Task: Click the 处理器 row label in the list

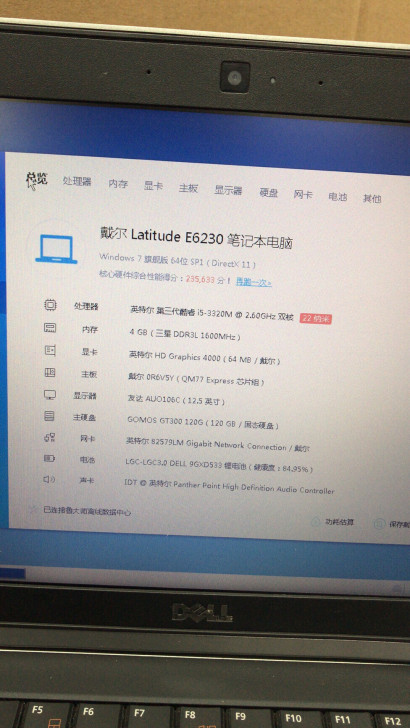Action: point(86,306)
